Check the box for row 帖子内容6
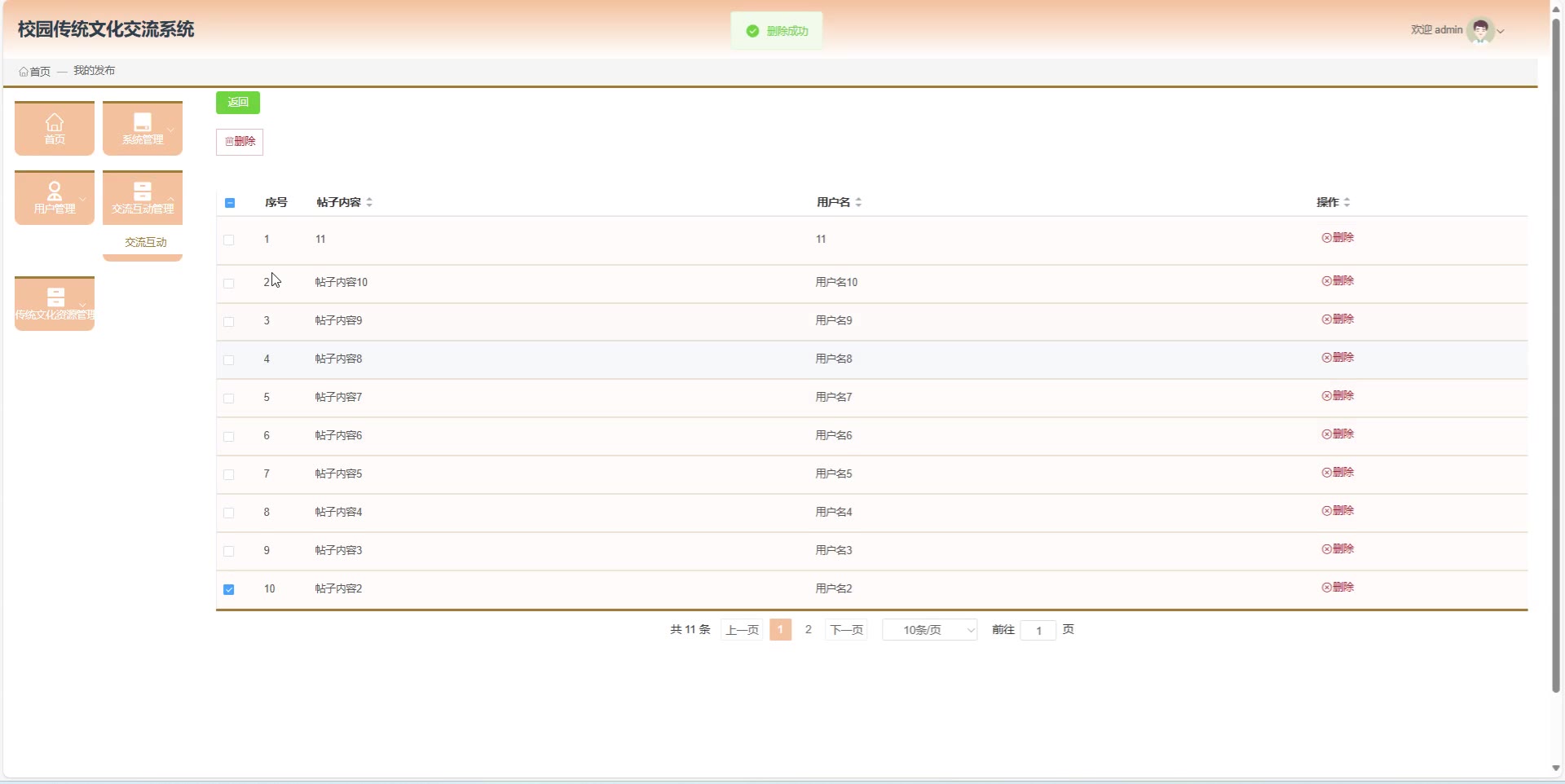The image size is (1565, 784). (229, 437)
